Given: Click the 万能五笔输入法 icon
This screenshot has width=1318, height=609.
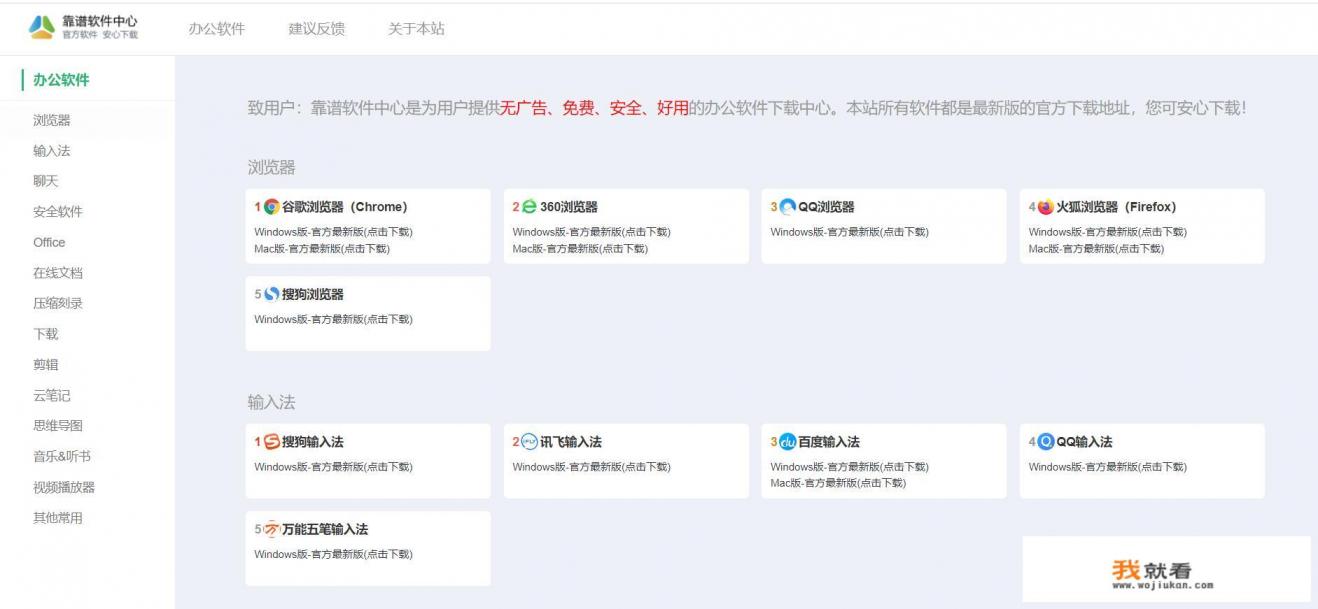Looking at the screenshot, I should point(271,530).
